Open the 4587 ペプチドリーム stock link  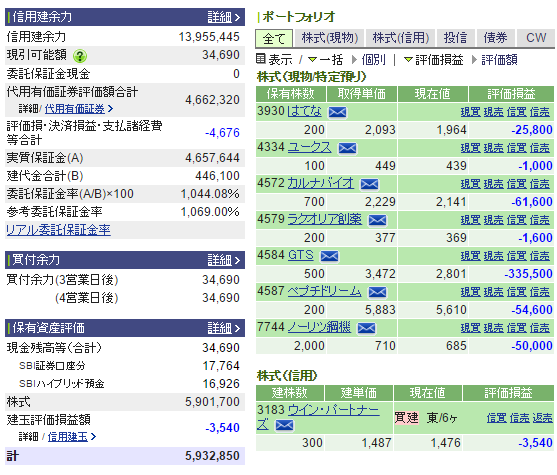(324, 291)
